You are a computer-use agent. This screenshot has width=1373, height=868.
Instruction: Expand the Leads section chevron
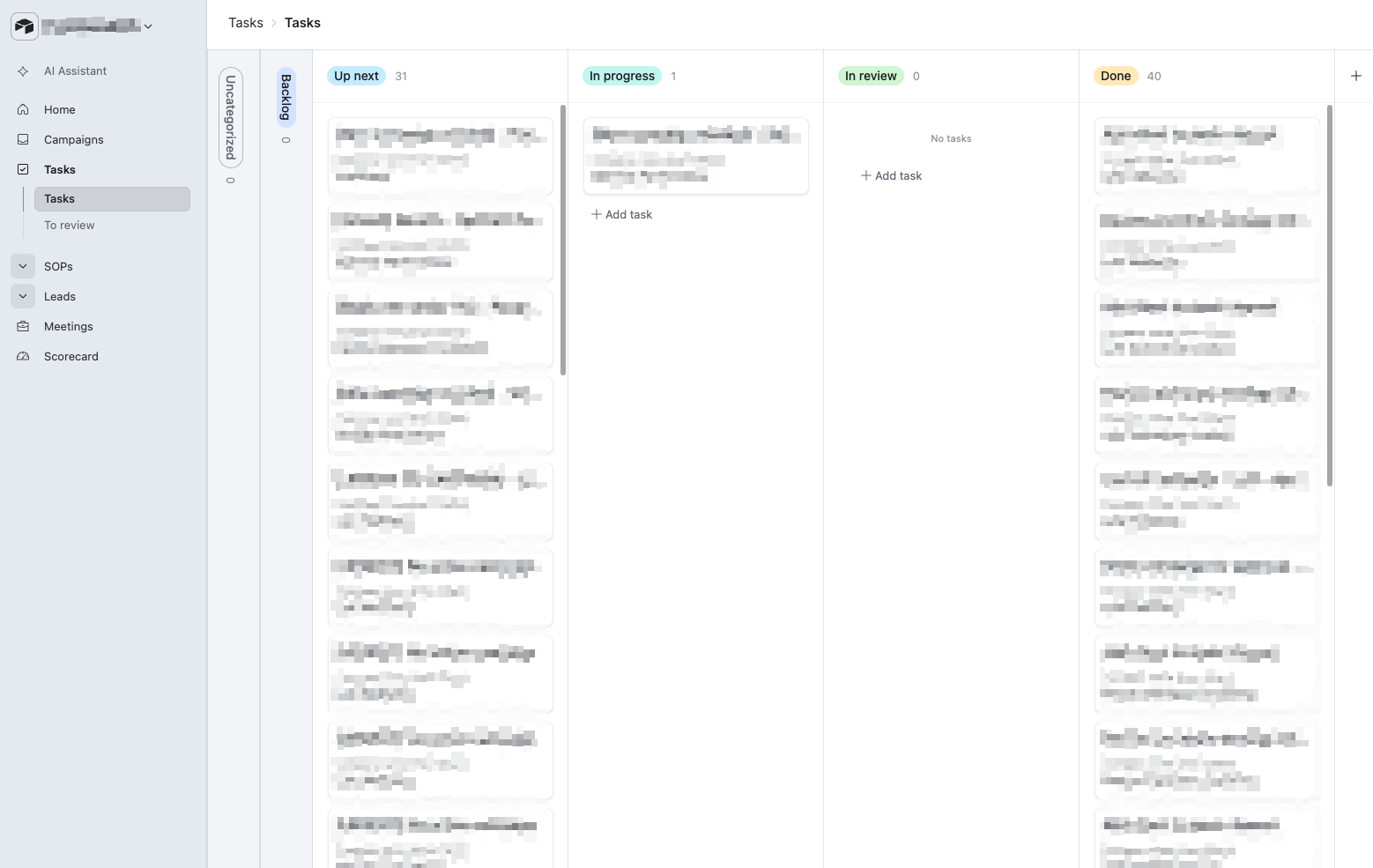click(23, 296)
